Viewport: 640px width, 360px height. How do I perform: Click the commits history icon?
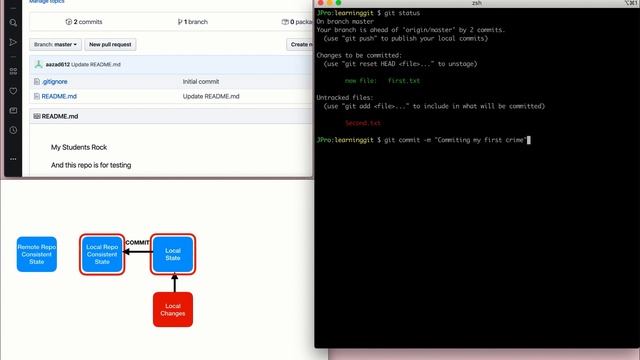[x=69, y=22]
